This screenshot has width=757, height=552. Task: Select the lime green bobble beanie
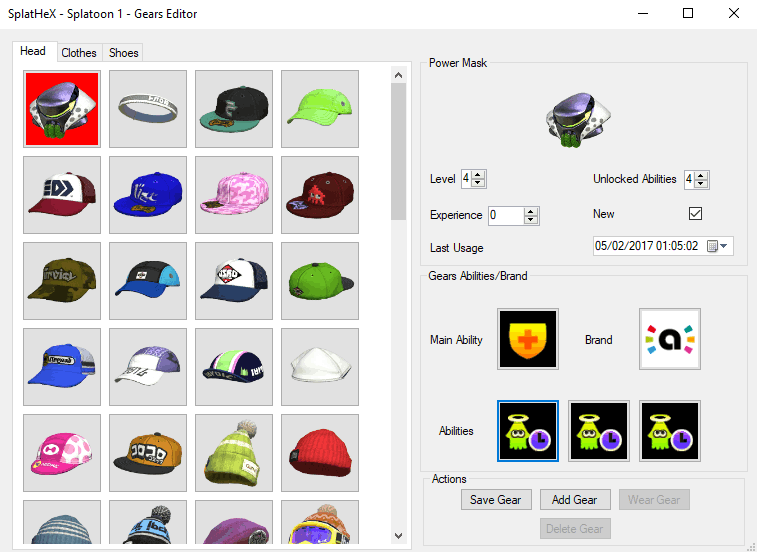(x=234, y=453)
